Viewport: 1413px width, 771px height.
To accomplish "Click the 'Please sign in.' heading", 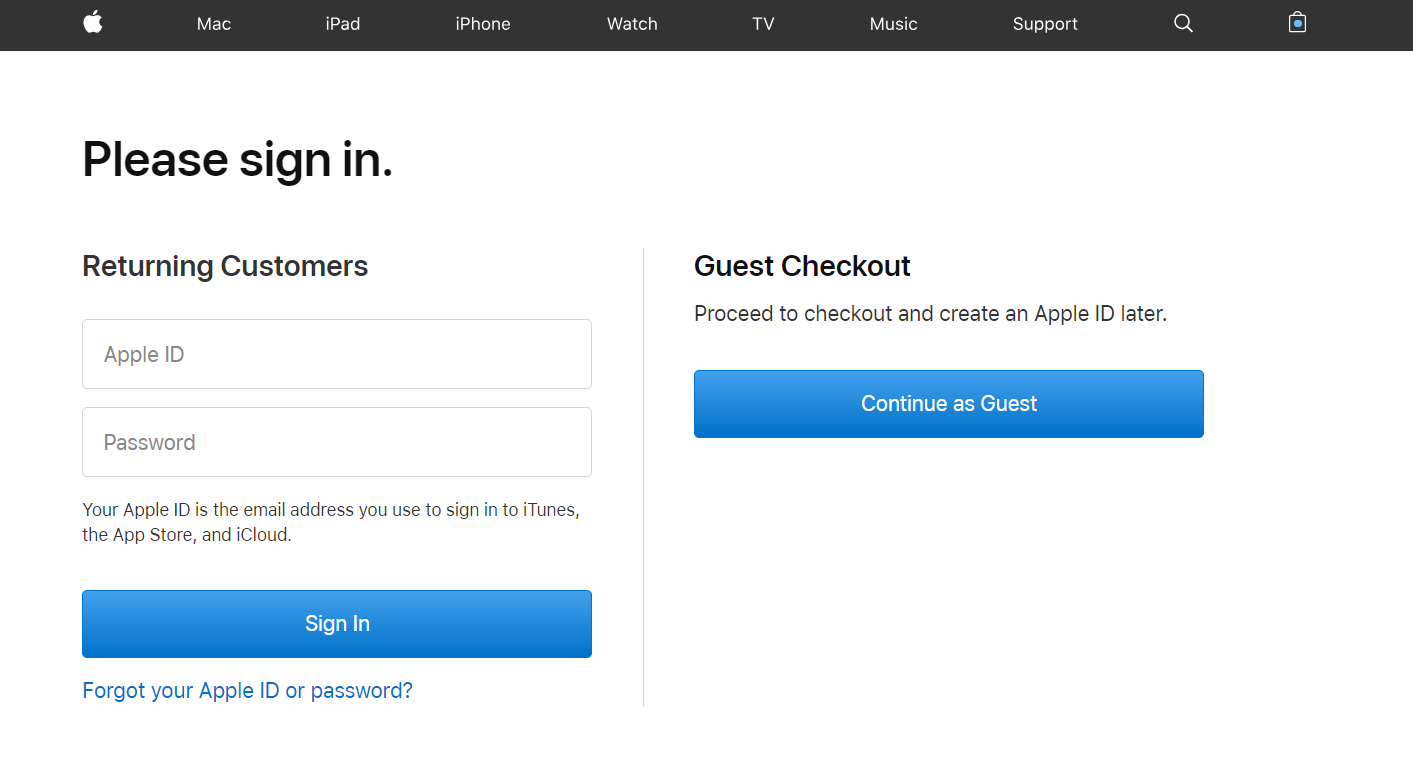I will [x=238, y=159].
